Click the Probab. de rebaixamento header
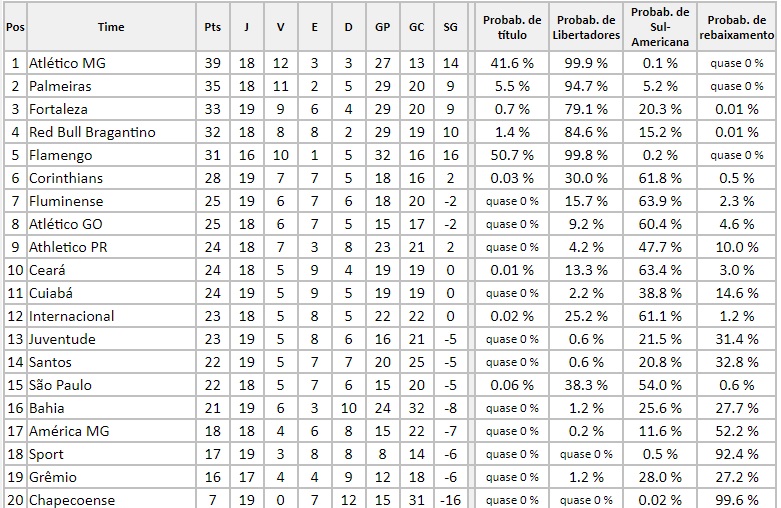 pyautogui.click(x=737, y=27)
